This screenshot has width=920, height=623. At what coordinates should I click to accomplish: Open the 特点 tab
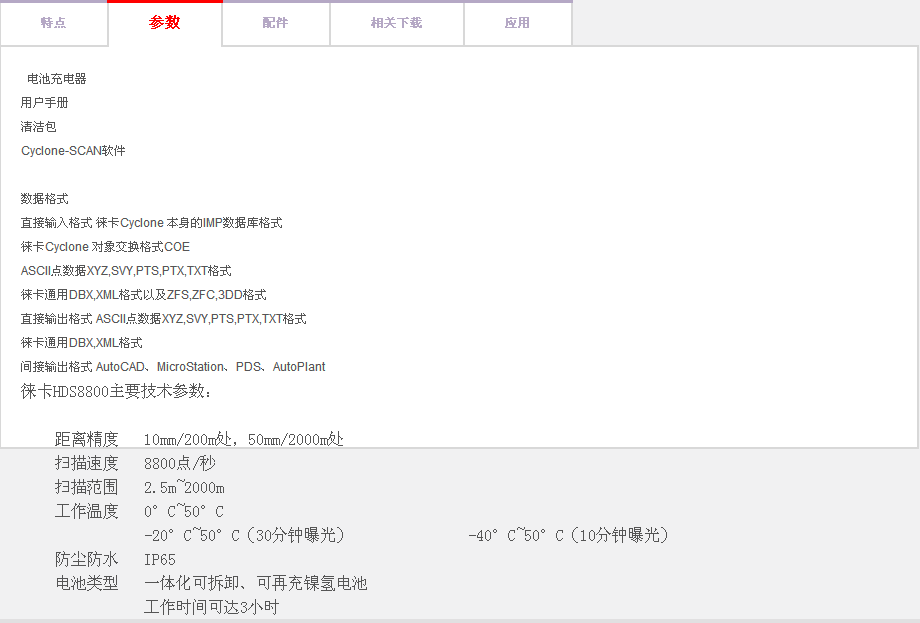54,23
